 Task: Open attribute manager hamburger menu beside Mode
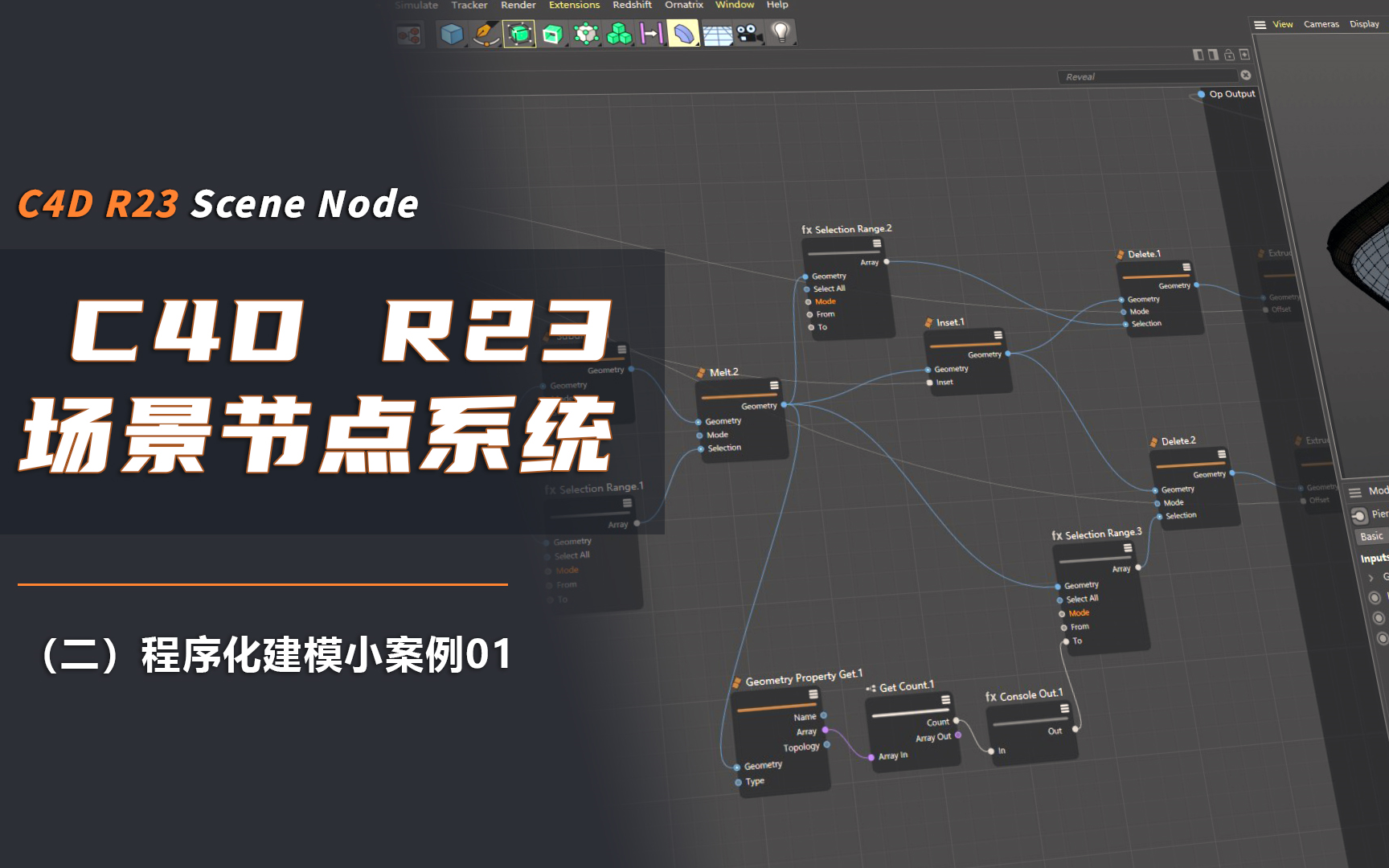tap(1355, 492)
